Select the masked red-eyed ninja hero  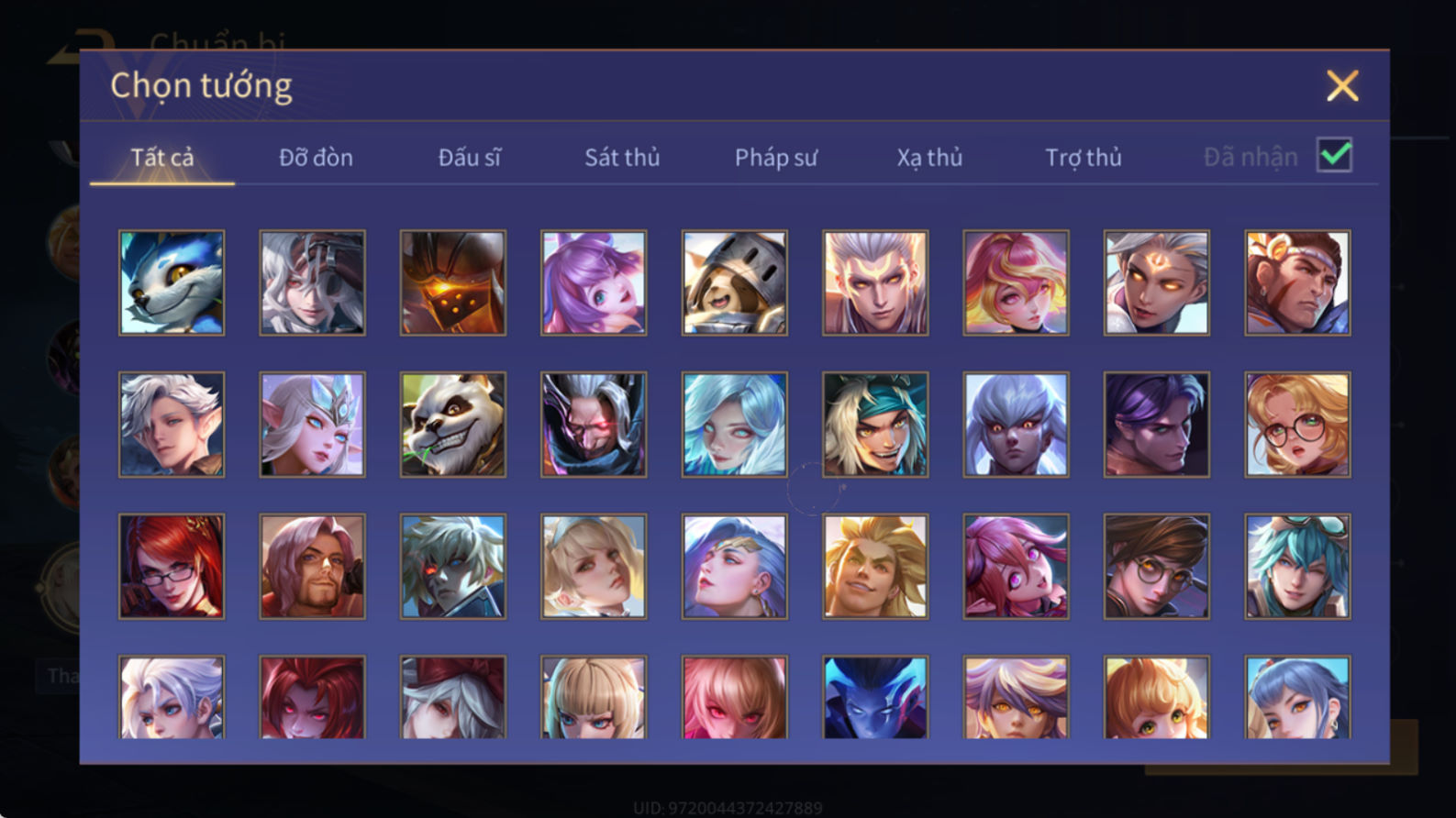[x=594, y=425]
